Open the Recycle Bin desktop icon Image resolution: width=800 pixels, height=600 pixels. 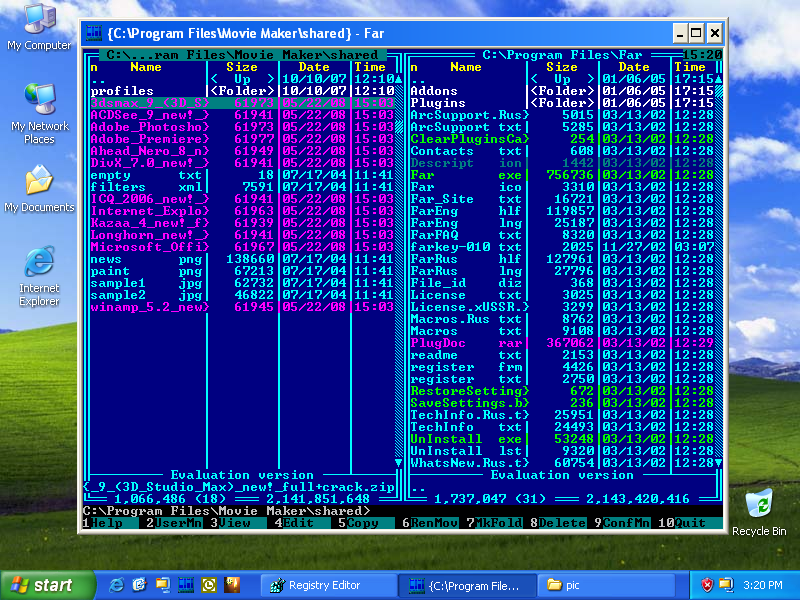point(759,512)
